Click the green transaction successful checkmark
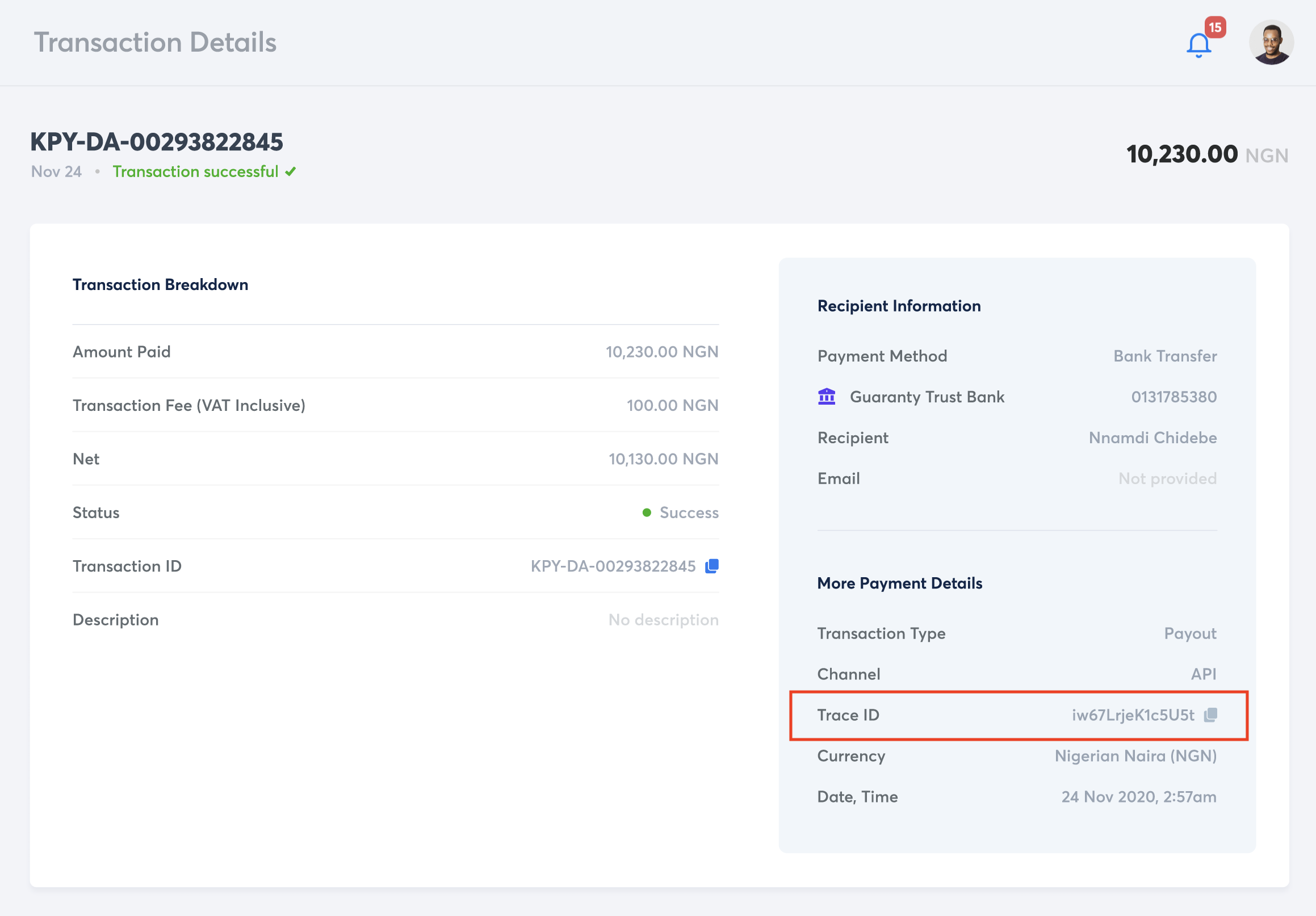The width and height of the screenshot is (1316, 916). 291,171
